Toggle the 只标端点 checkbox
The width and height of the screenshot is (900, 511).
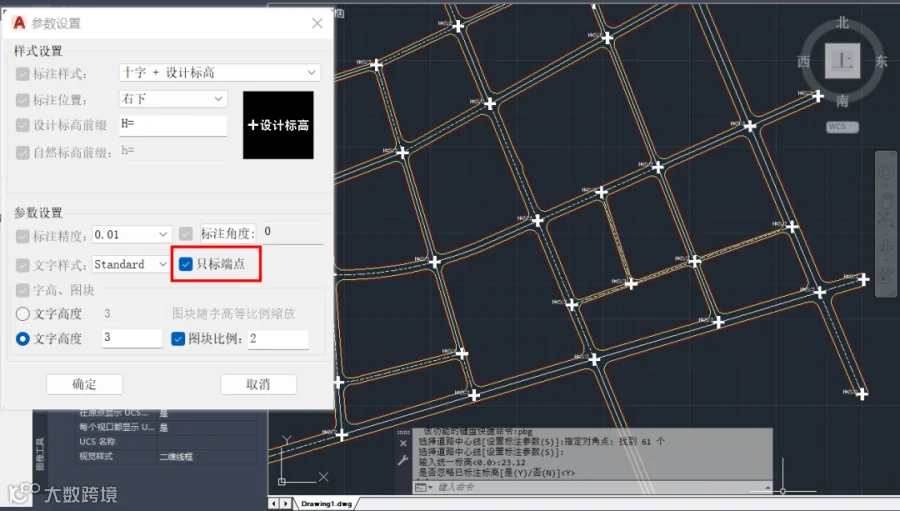[x=185, y=264]
